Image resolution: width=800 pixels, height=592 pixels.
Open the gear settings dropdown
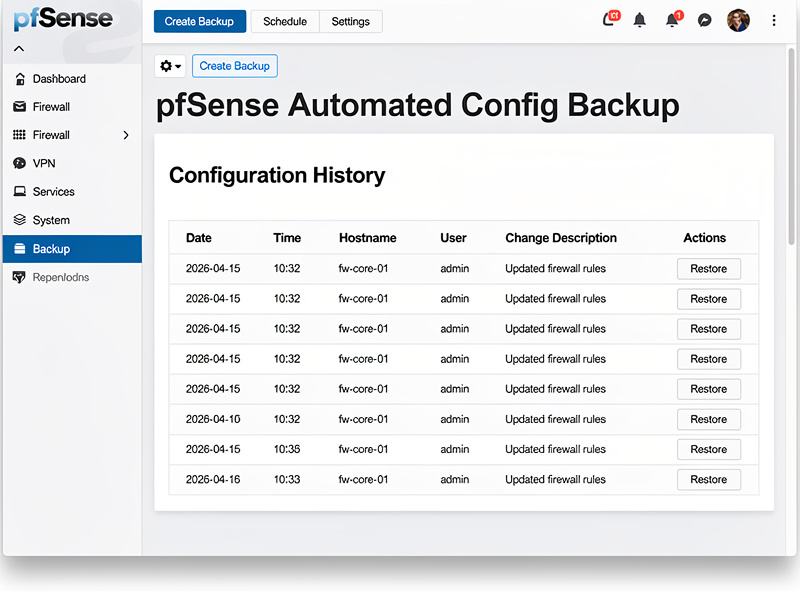(x=170, y=66)
